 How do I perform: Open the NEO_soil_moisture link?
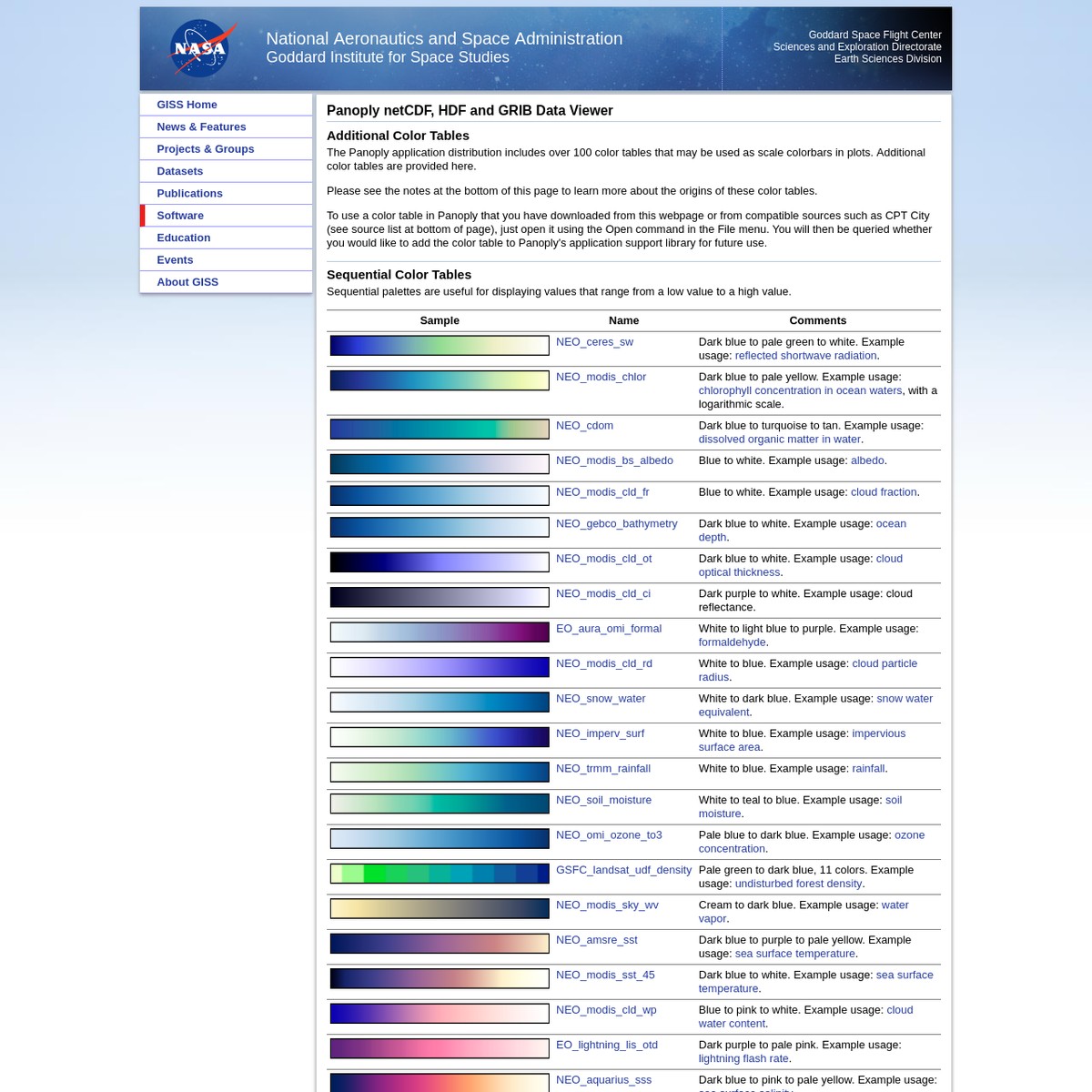(603, 801)
